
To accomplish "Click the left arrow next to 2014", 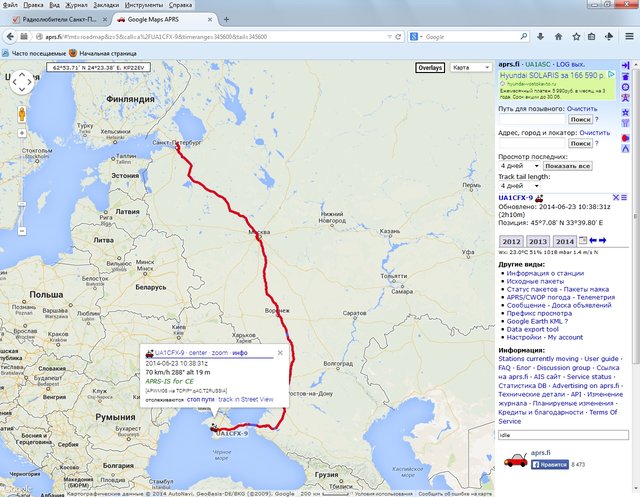I will coord(592,241).
